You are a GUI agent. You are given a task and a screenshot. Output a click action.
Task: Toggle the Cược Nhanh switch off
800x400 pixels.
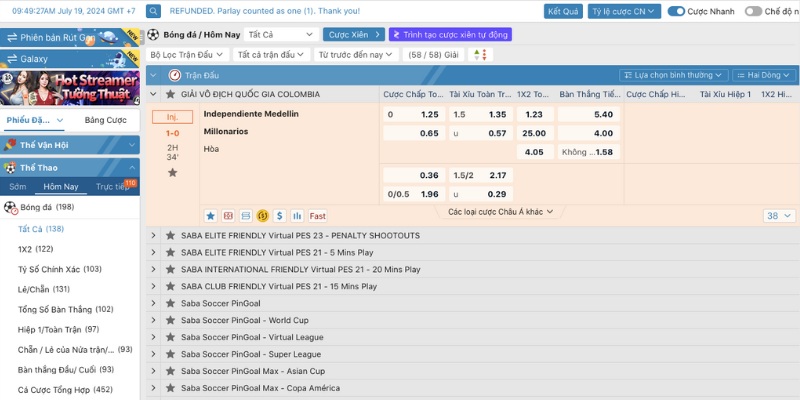[x=675, y=12]
